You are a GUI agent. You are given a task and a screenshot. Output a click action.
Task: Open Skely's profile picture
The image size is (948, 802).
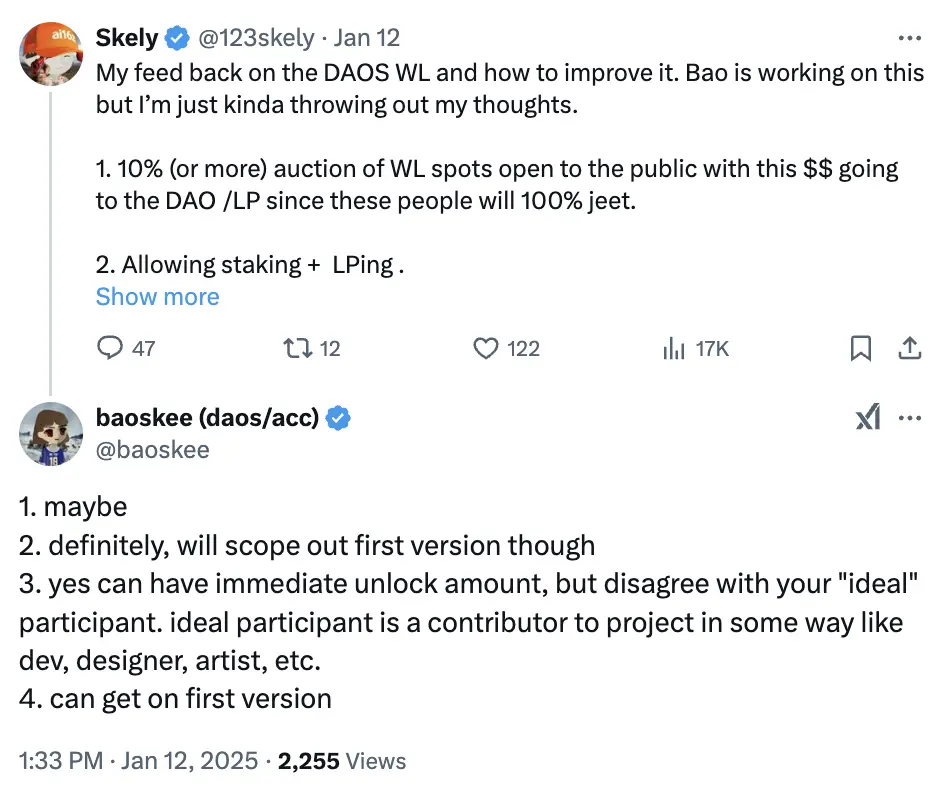point(51,54)
